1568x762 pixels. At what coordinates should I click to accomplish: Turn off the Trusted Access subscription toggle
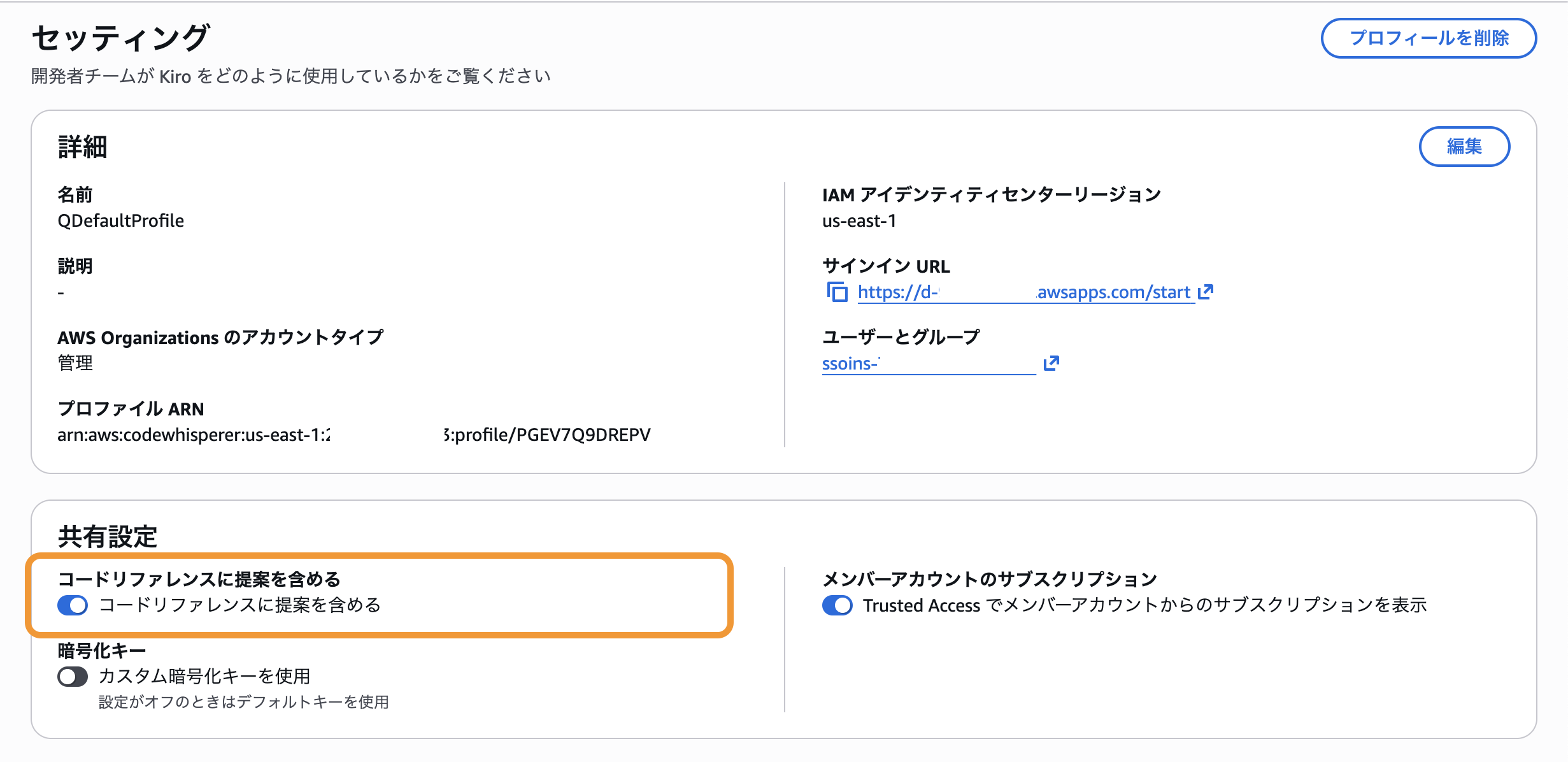837,605
